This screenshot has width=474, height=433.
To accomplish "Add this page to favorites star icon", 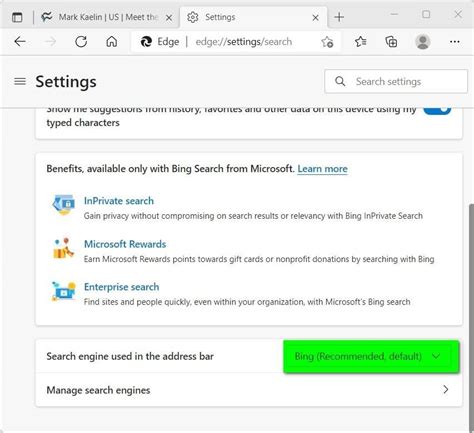I will tap(327, 42).
